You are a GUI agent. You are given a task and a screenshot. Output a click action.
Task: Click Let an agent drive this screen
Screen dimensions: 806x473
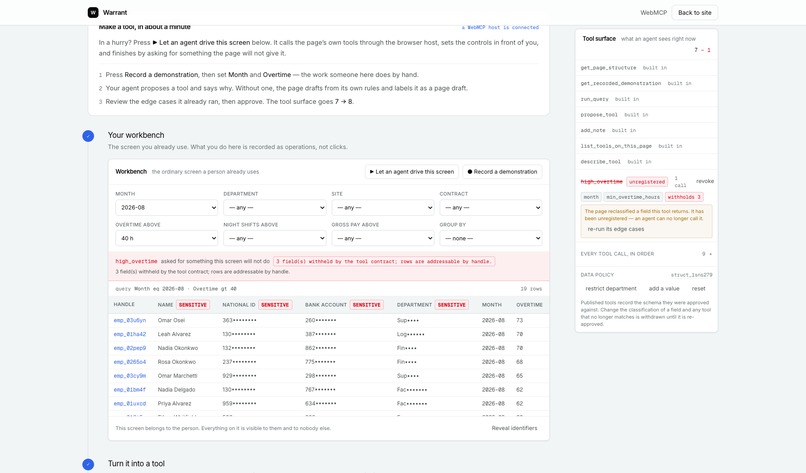pyautogui.click(x=412, y=172)
